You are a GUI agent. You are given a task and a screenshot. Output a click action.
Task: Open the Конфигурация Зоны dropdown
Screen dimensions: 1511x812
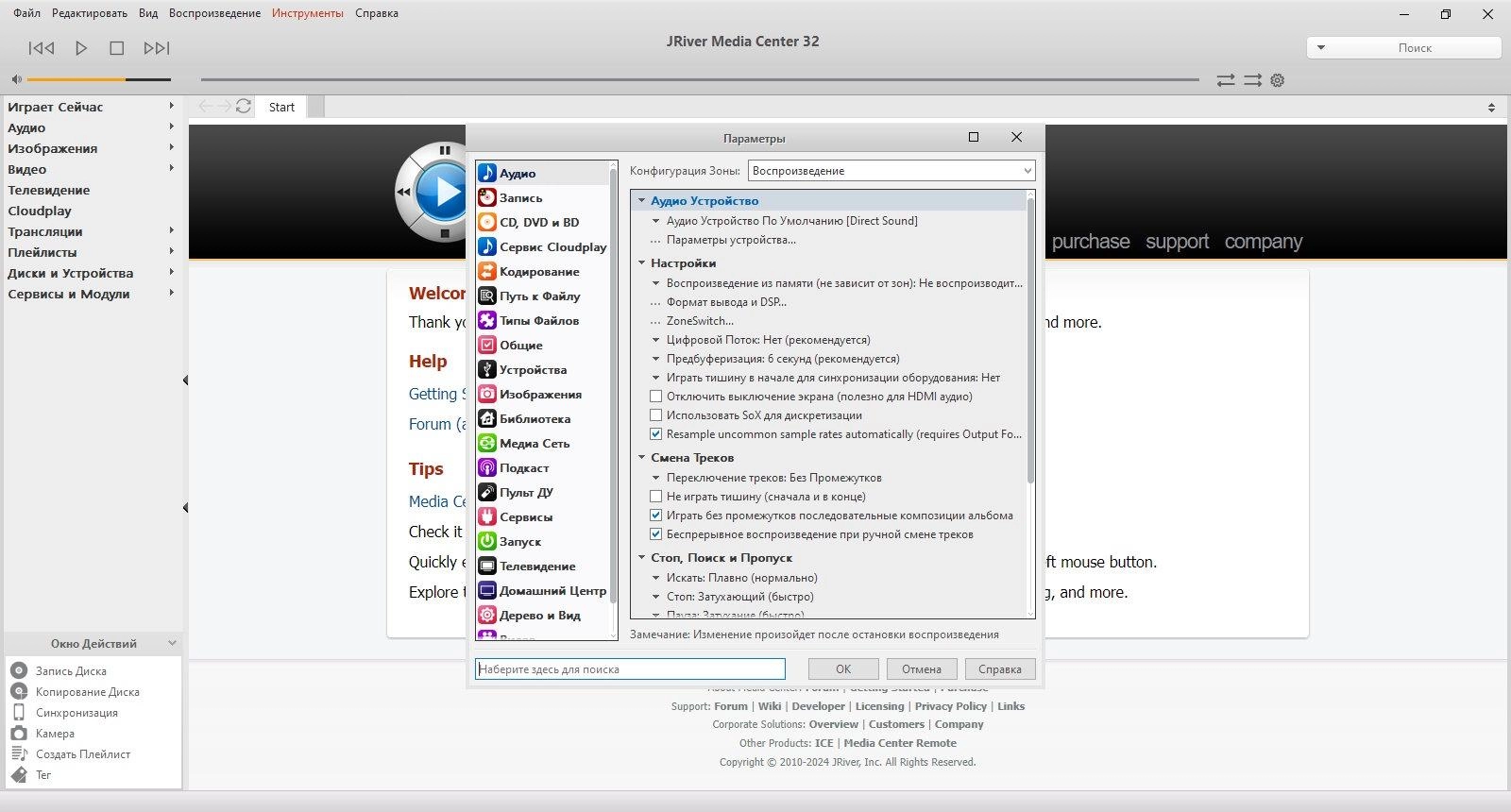891,171
